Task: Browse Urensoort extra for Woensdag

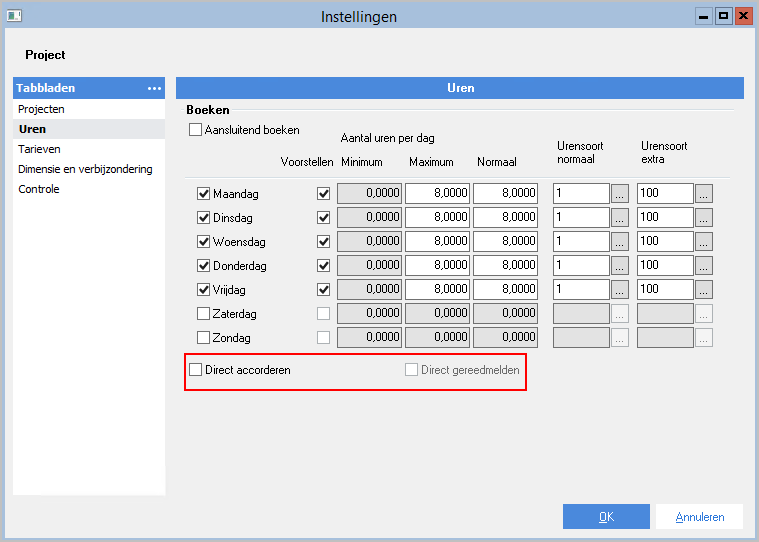Action: pos(704,241)
